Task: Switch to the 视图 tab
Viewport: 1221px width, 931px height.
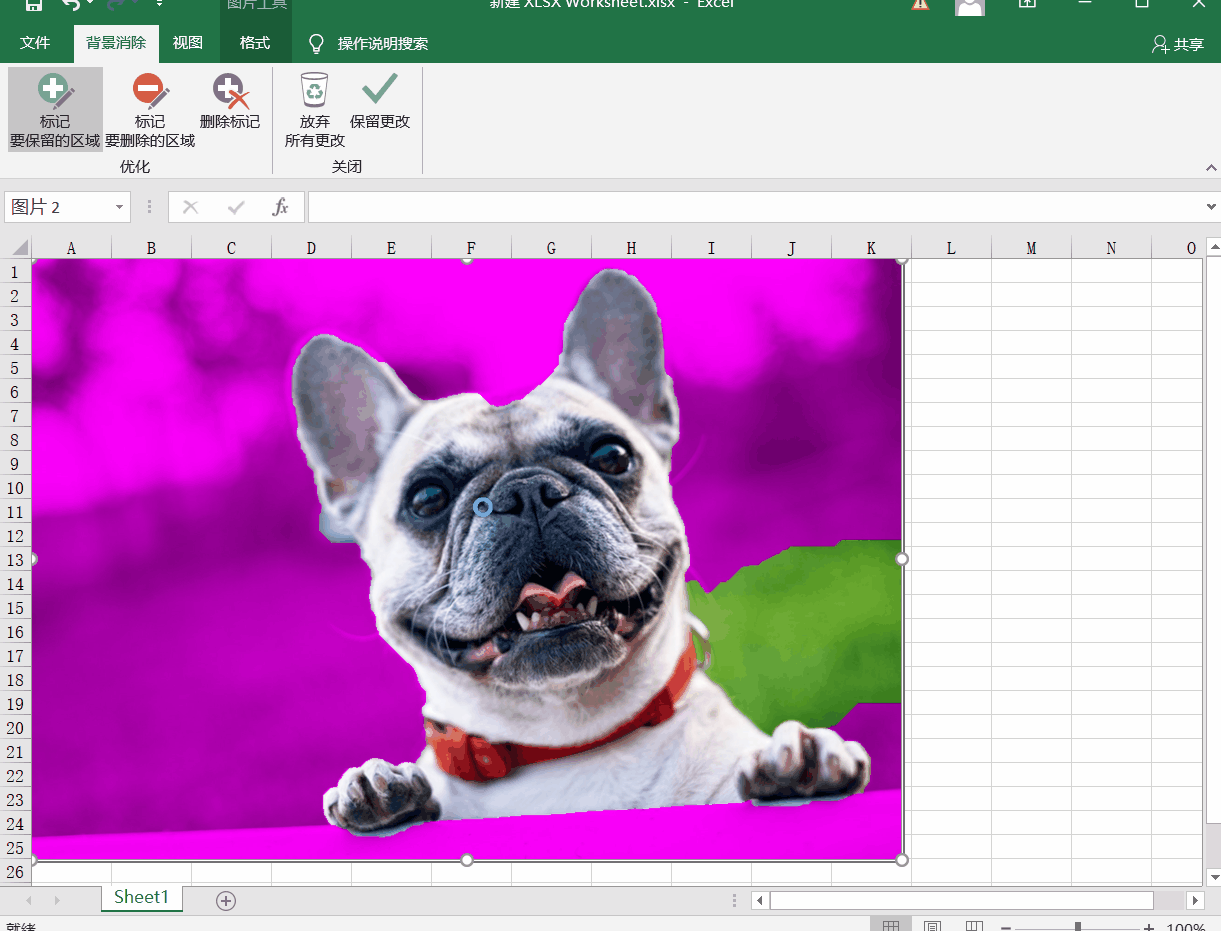Action: [188, 43]
